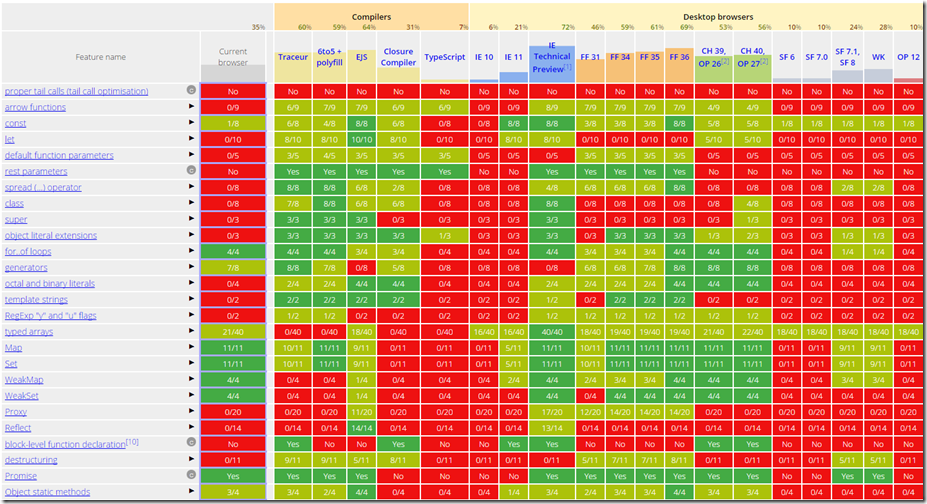Open the Set feature link
This screenshot has height=504, width=927.
click(x=11, y=363)
